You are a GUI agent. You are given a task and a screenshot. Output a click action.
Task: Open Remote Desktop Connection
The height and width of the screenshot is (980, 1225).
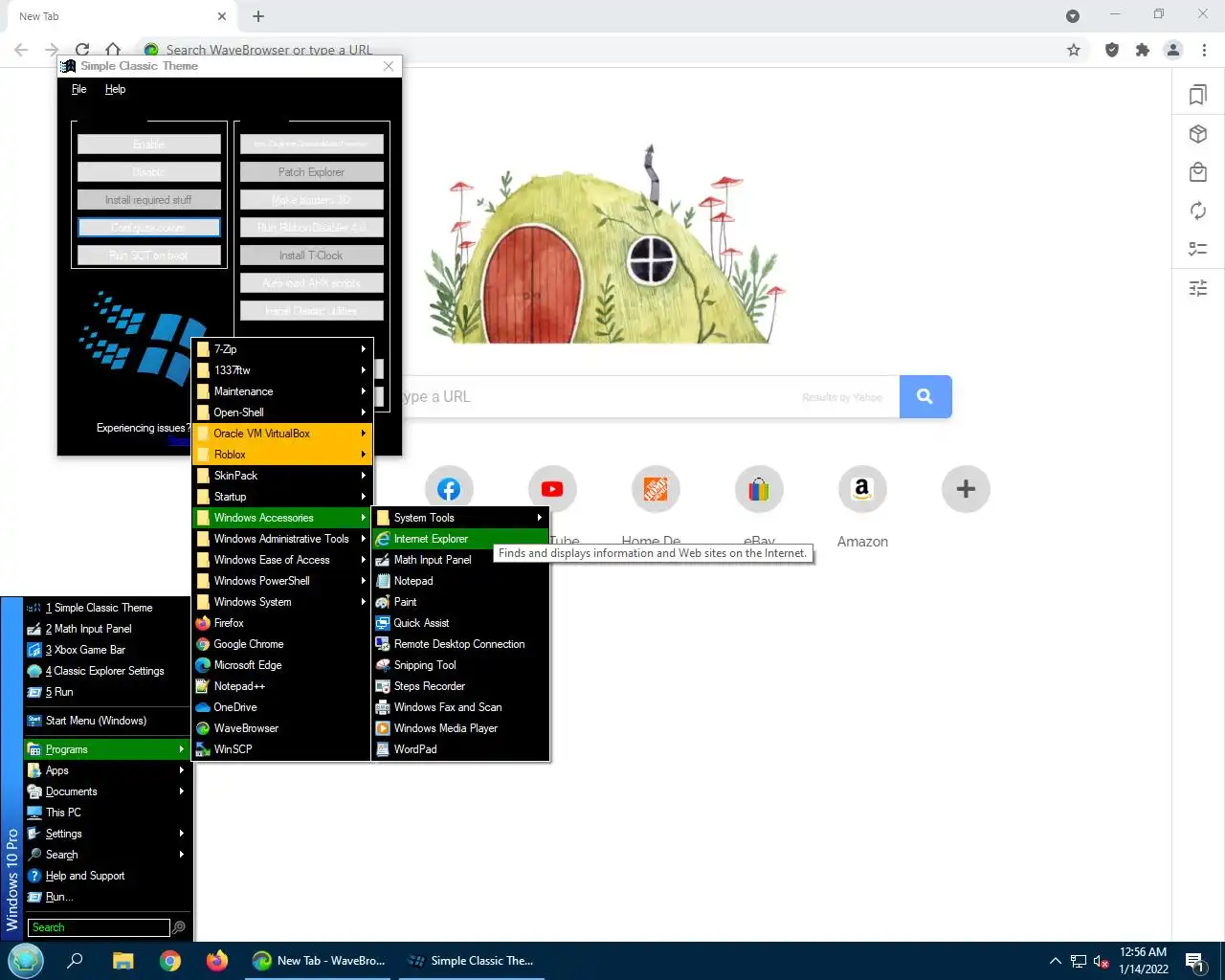pyautogui.click(x=460, y=644)
